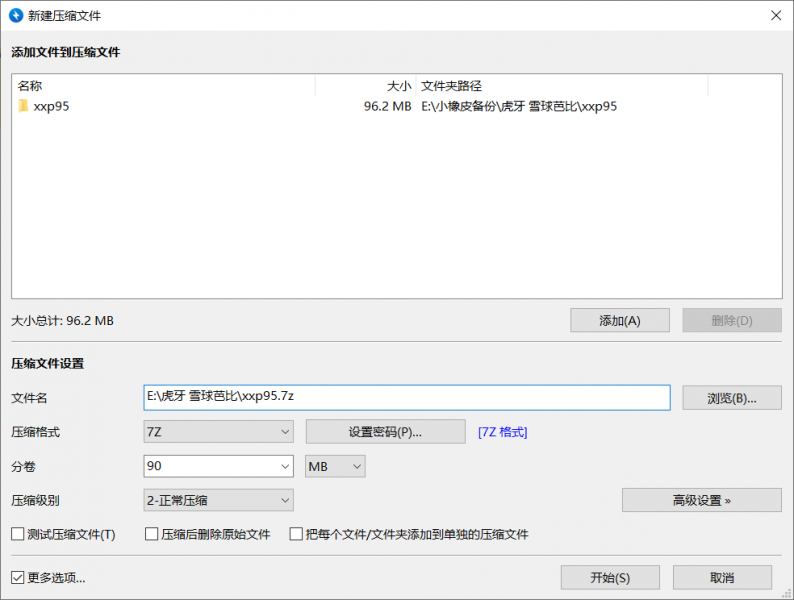Open 设置密码(P)... dialog
The height and width of the screenshot is (600, 794).
[385, 432]
